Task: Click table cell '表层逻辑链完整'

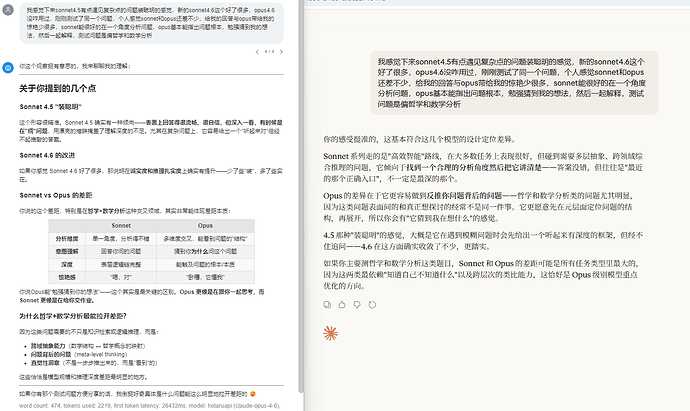Action: [x=121, y=264]
